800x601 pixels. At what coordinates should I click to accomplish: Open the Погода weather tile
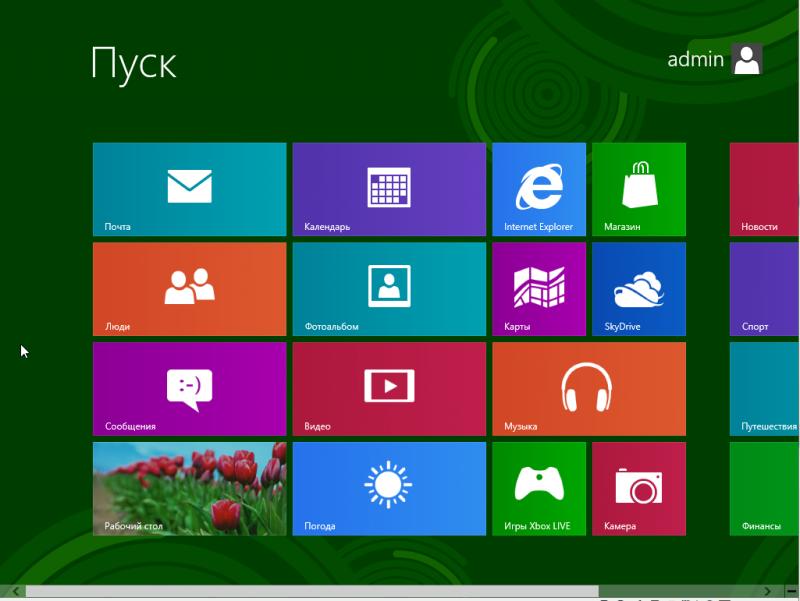click(x=389, y=489)
